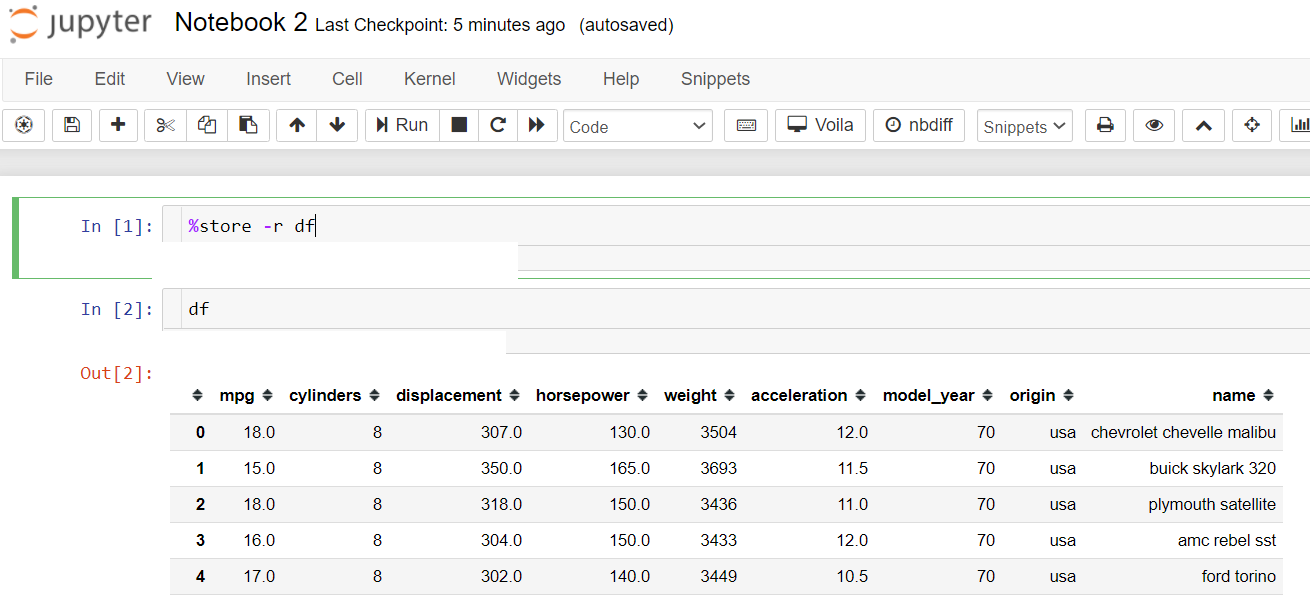Open the Kernel menu

(x=429, y=79)
